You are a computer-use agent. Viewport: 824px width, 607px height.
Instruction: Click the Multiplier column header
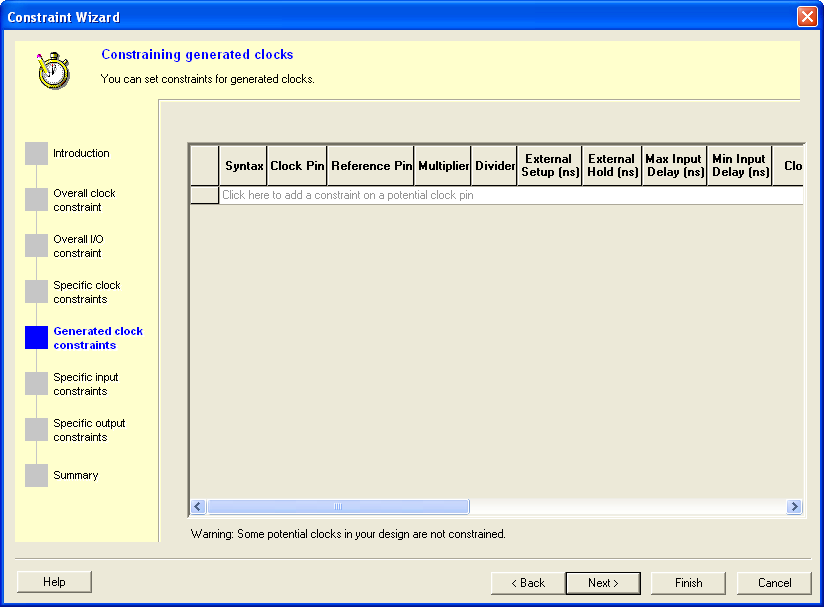[x=443, y=166]
